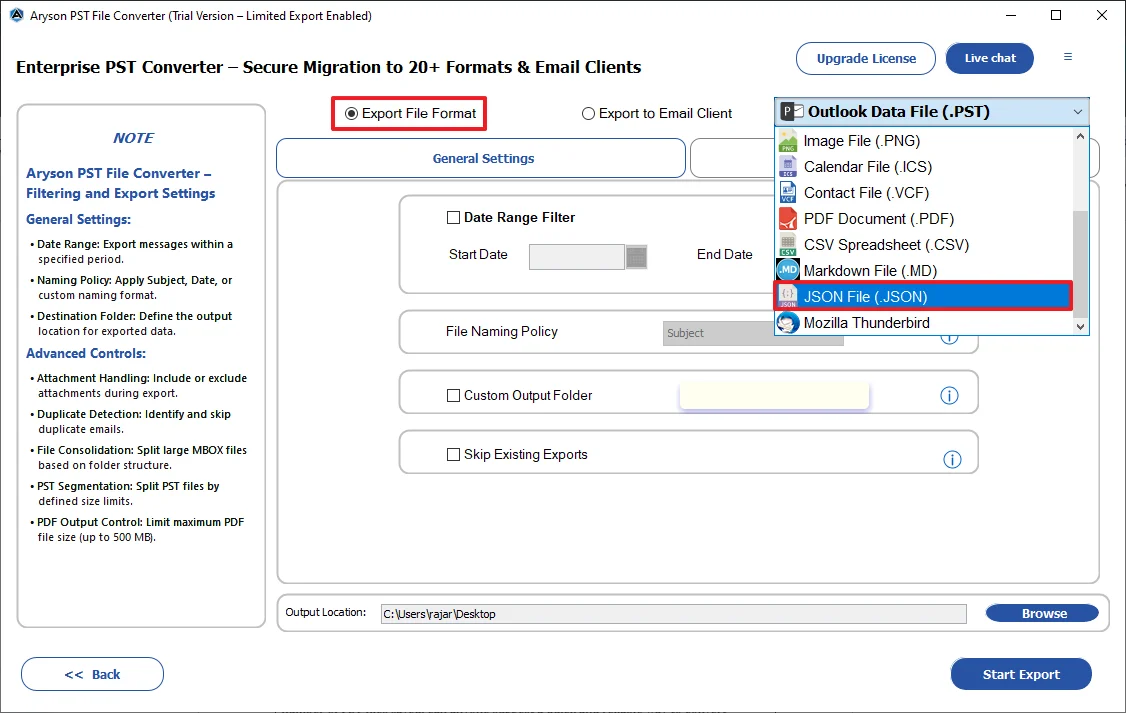
Task: Click the JSON File icon
Action: (788, 297)
